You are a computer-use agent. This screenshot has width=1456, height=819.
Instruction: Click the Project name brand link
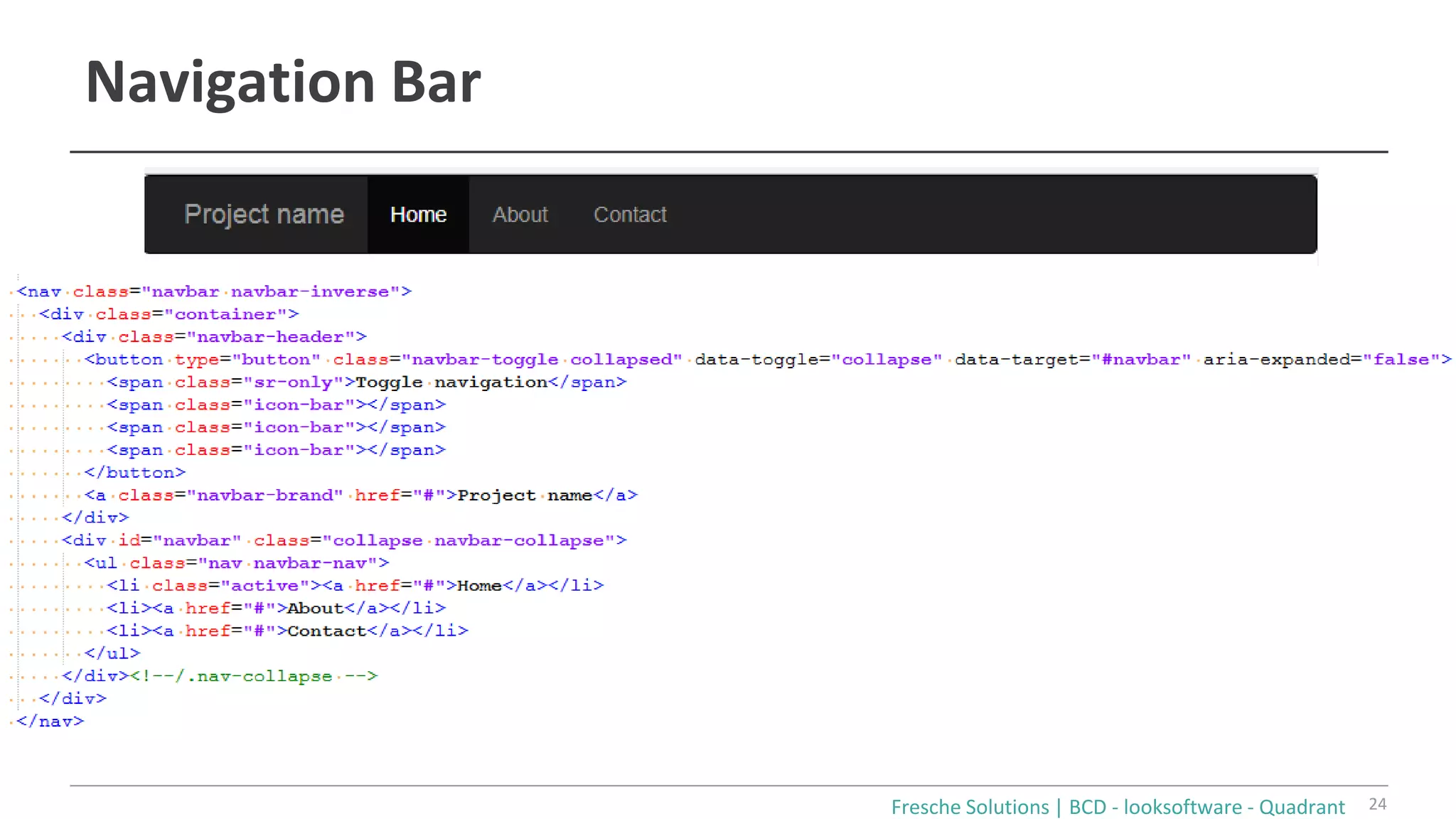coord(264,214)
